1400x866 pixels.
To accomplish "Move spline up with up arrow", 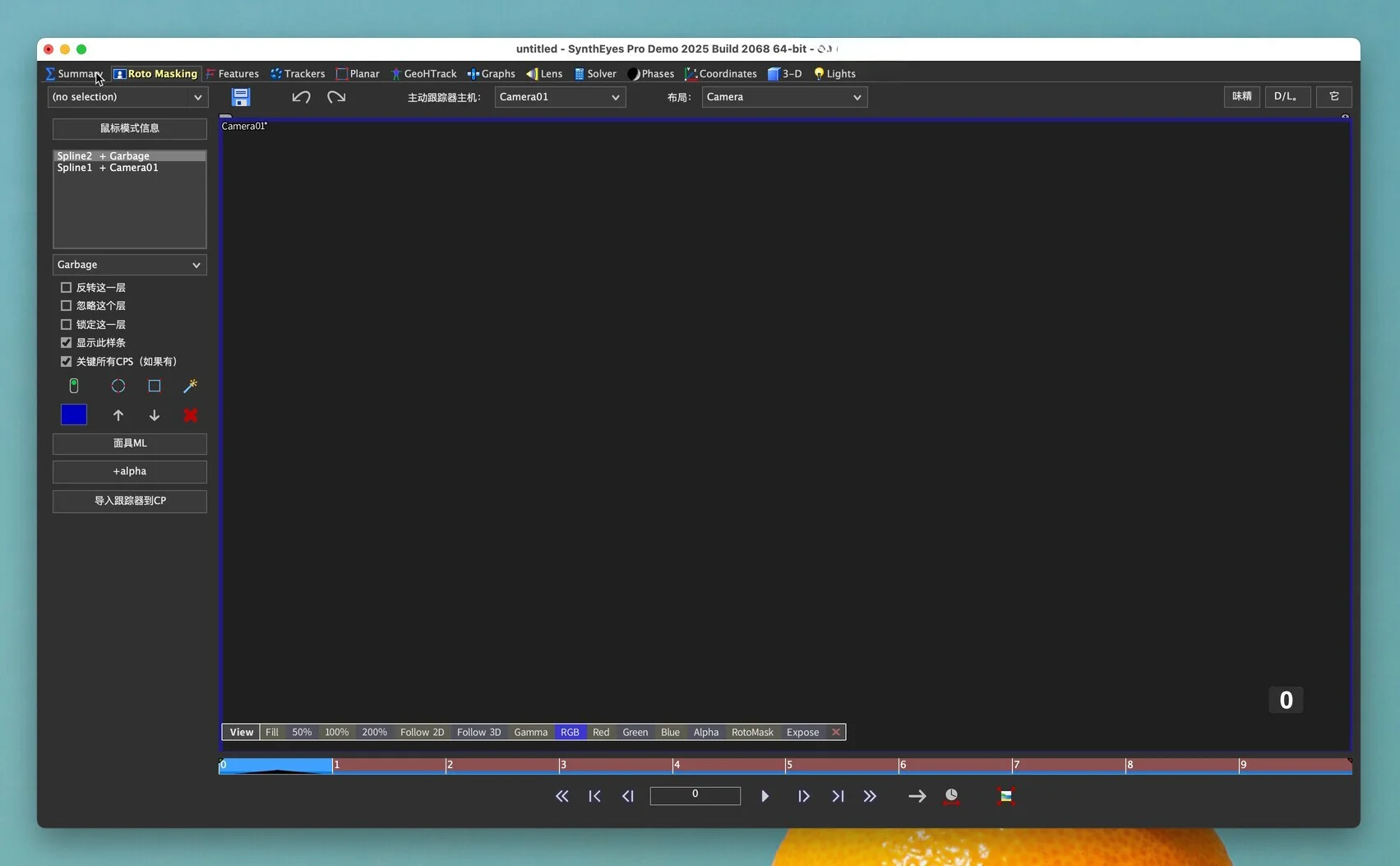I will (x=118, y=415).
